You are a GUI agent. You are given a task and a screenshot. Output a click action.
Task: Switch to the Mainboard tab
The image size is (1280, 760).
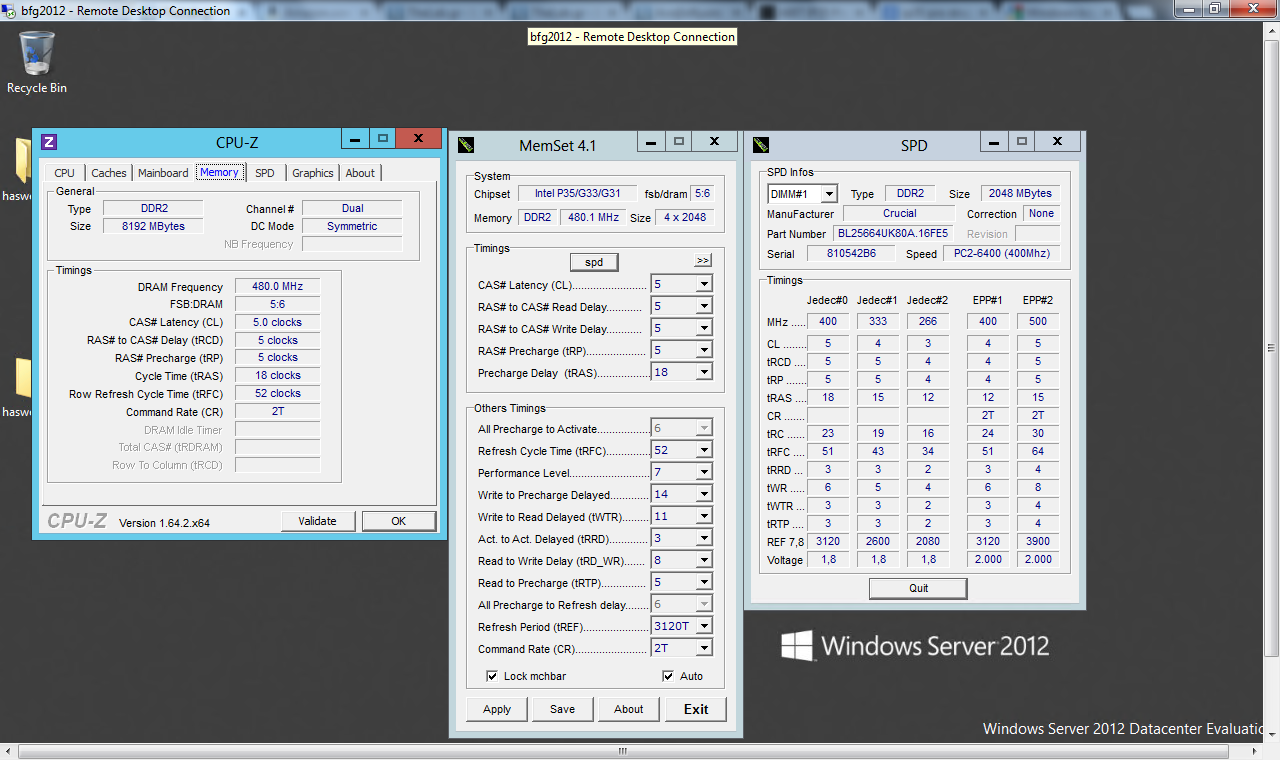[163, 173]
